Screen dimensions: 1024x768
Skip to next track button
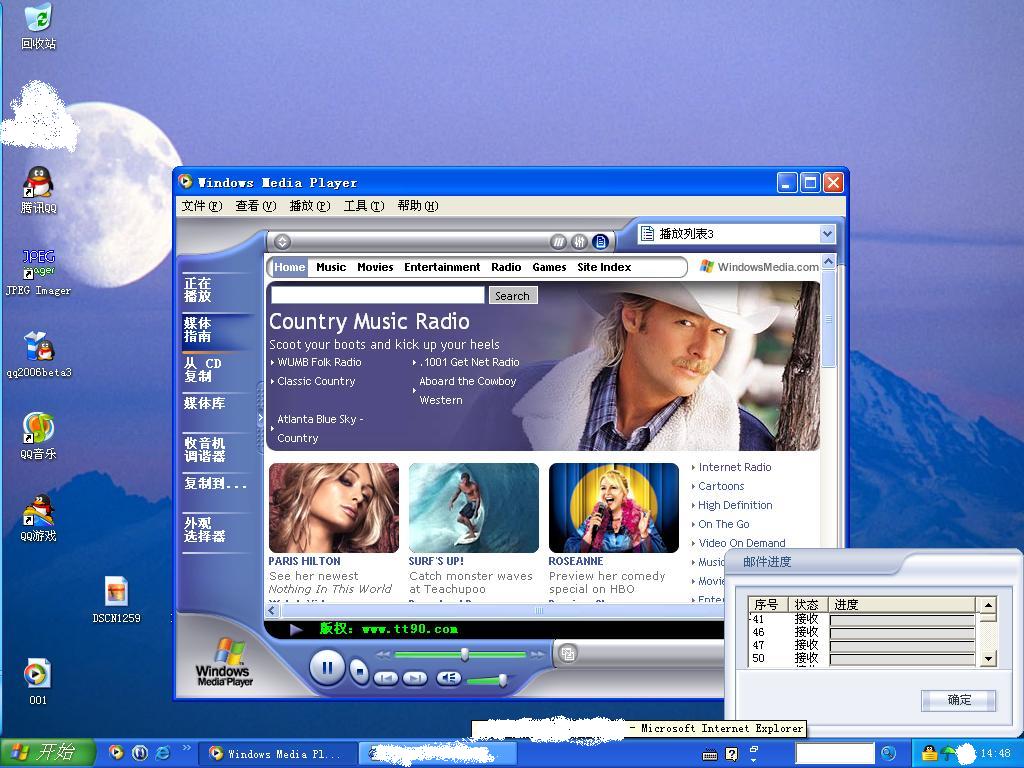pyautogui.click(x=415, y=679)
